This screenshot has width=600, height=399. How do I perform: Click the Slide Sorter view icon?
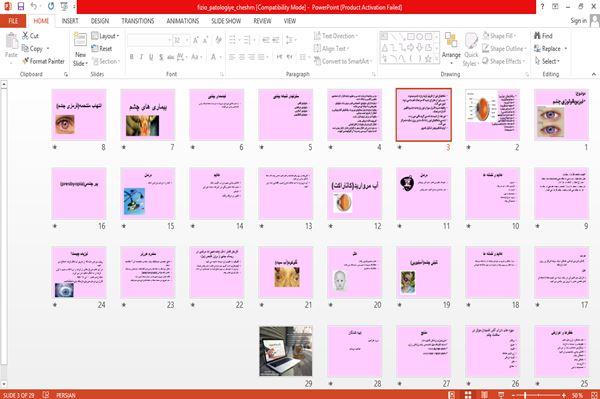coord(468,395)
